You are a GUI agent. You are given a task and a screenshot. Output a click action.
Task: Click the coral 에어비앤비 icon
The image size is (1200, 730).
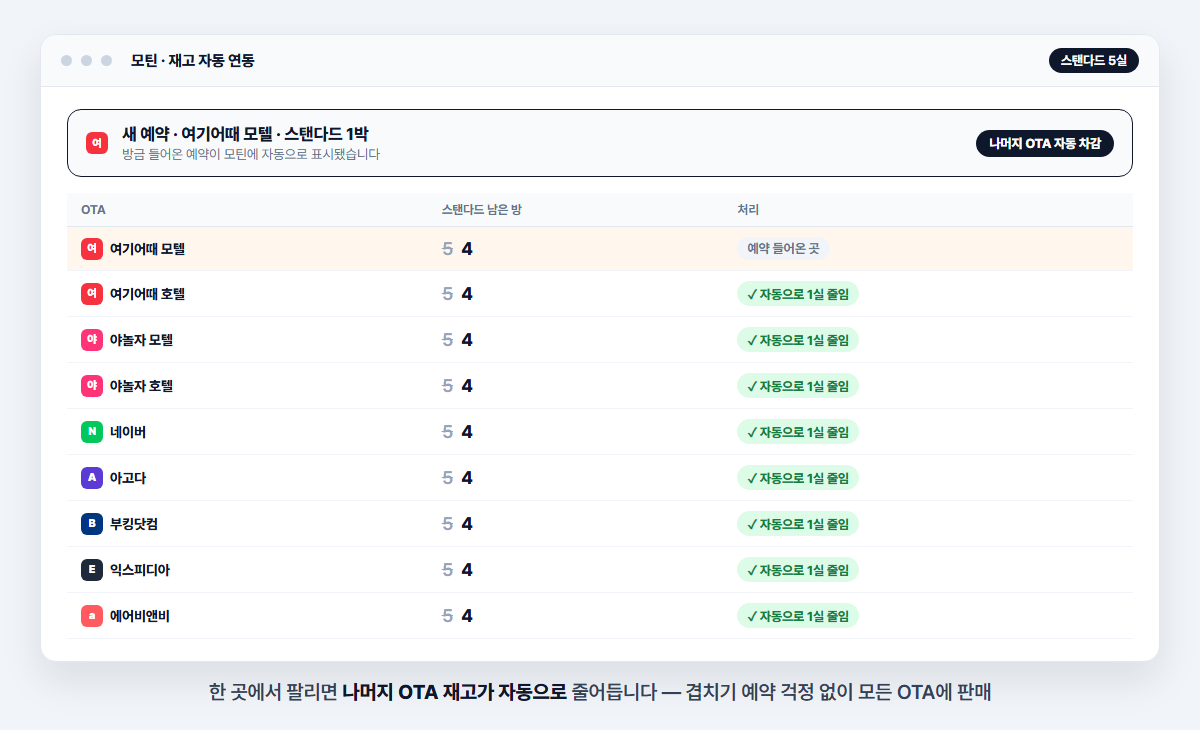point(92,616)
